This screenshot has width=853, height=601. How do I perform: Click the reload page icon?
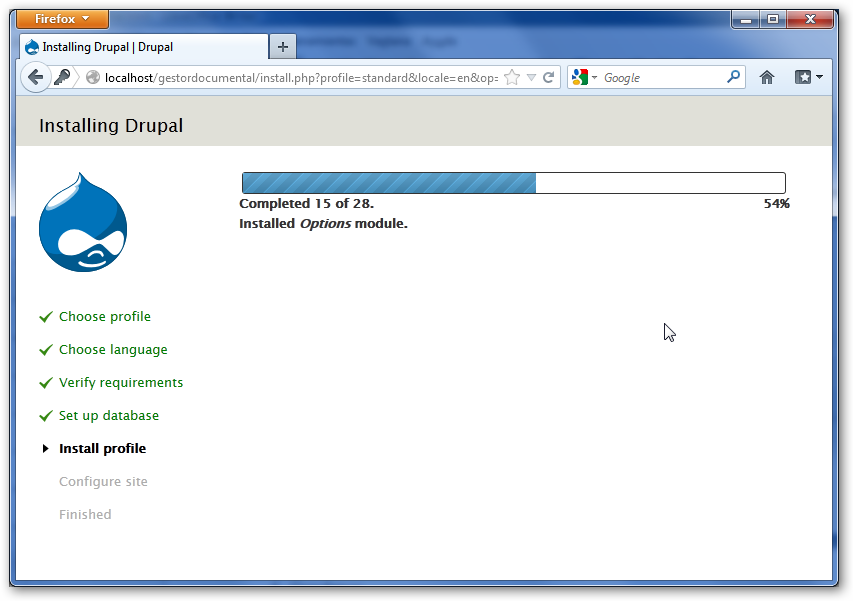549,77
